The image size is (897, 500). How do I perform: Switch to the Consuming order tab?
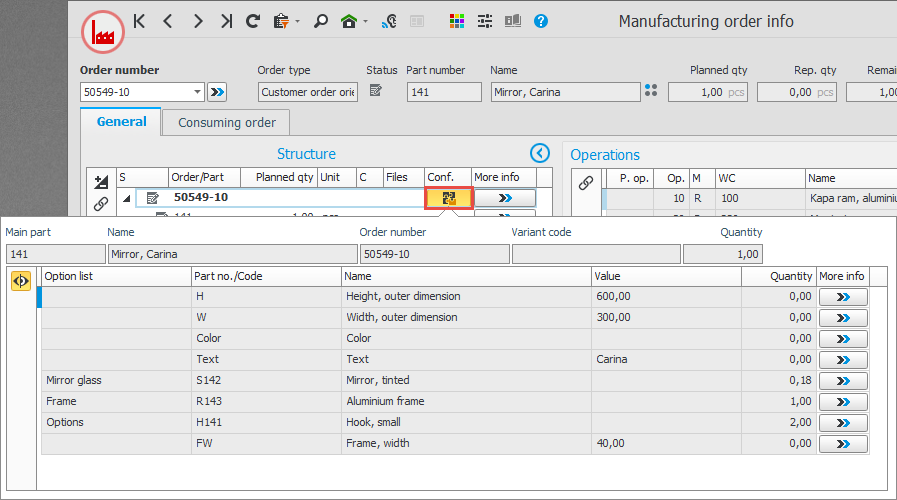click(227, 123)
